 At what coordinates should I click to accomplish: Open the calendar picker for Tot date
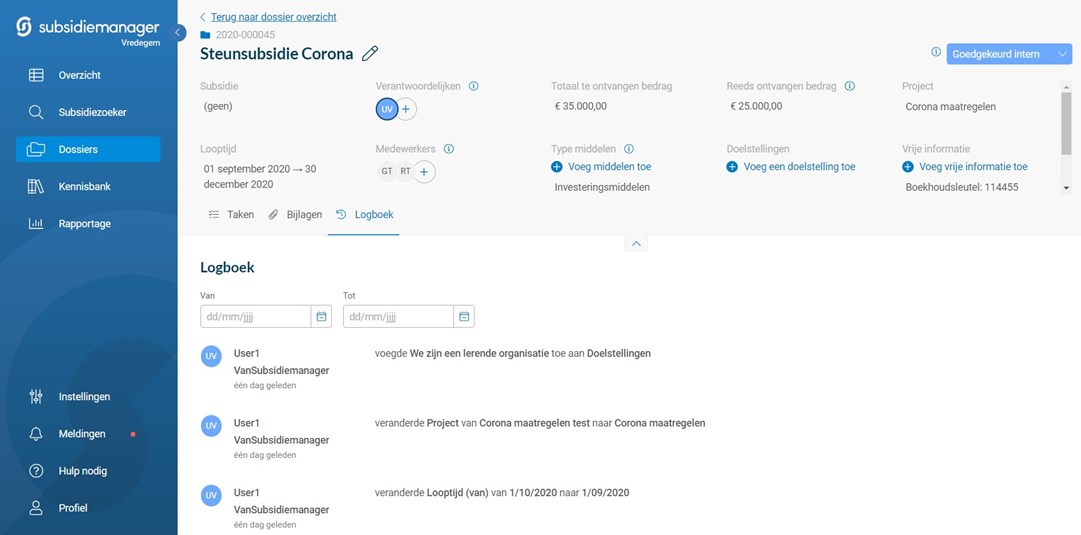click(x=464, y=317)
